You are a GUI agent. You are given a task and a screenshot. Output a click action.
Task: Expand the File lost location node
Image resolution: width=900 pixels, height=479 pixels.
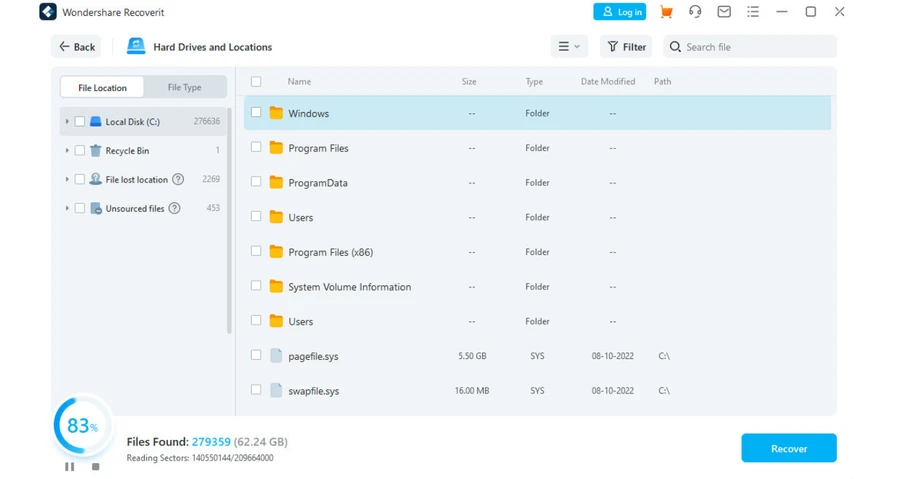coord(67,179)
